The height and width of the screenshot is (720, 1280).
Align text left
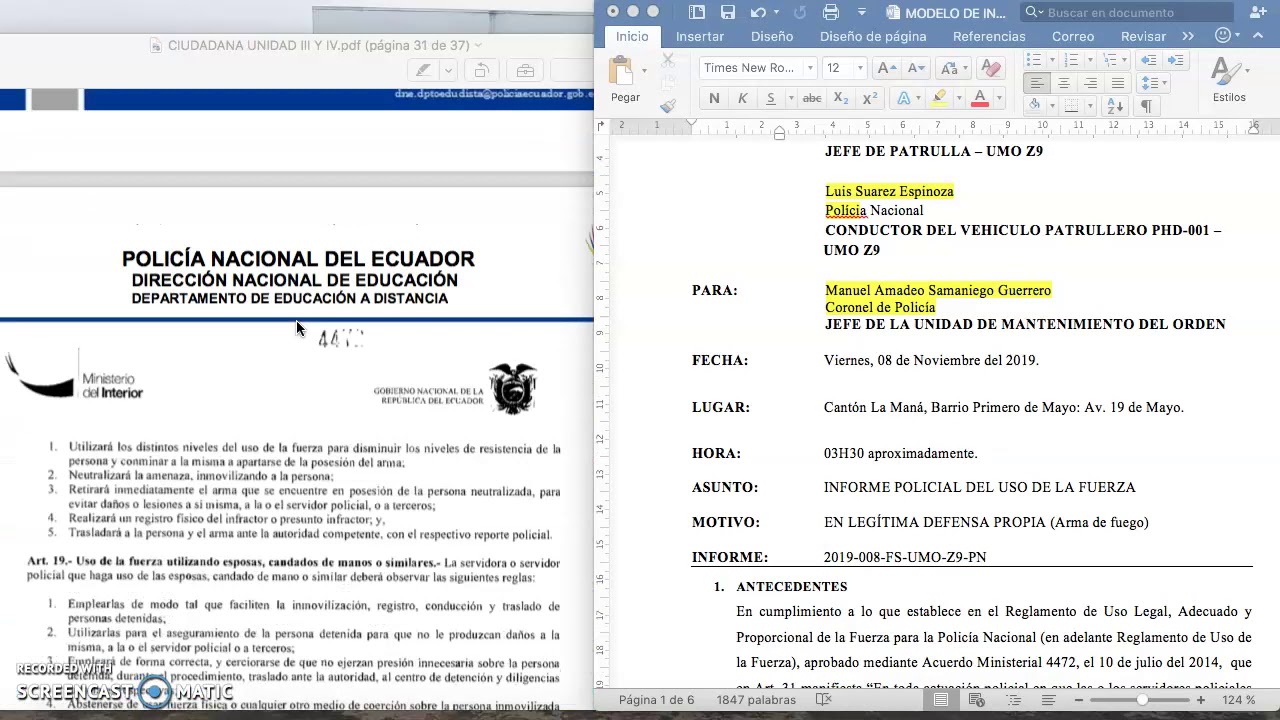[1037, 83]
